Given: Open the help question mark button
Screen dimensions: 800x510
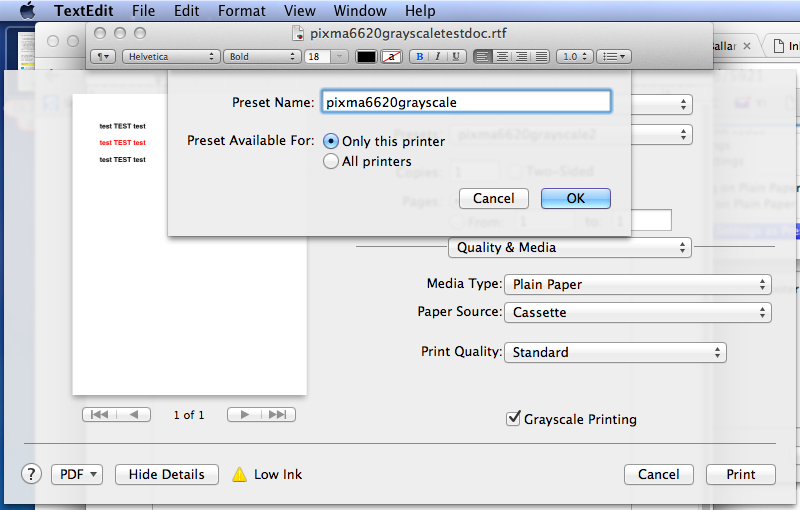Looking at the screenshot, I should 31,474.
